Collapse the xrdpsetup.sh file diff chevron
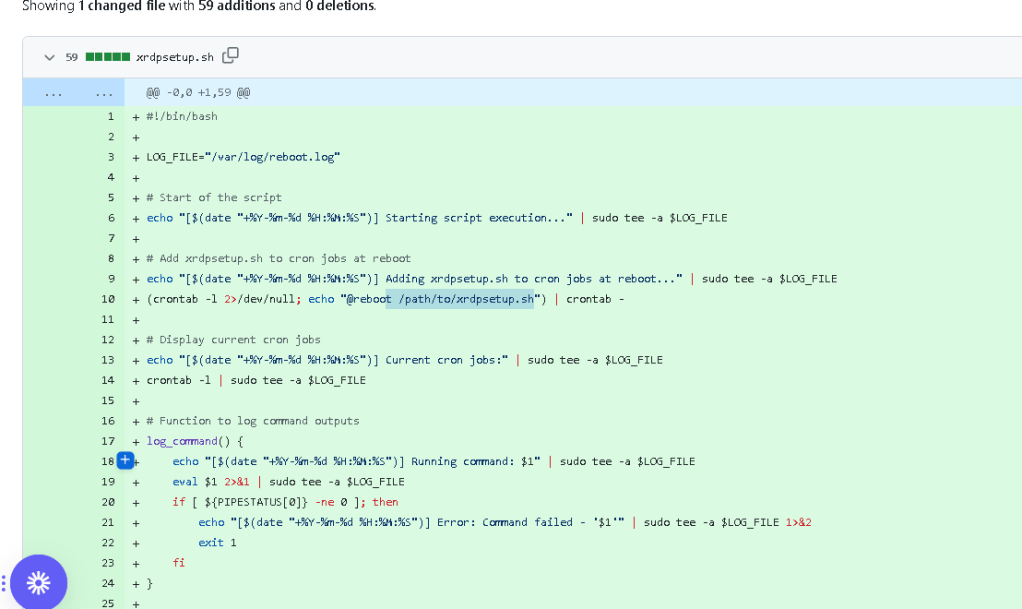 tap(50, 57)
